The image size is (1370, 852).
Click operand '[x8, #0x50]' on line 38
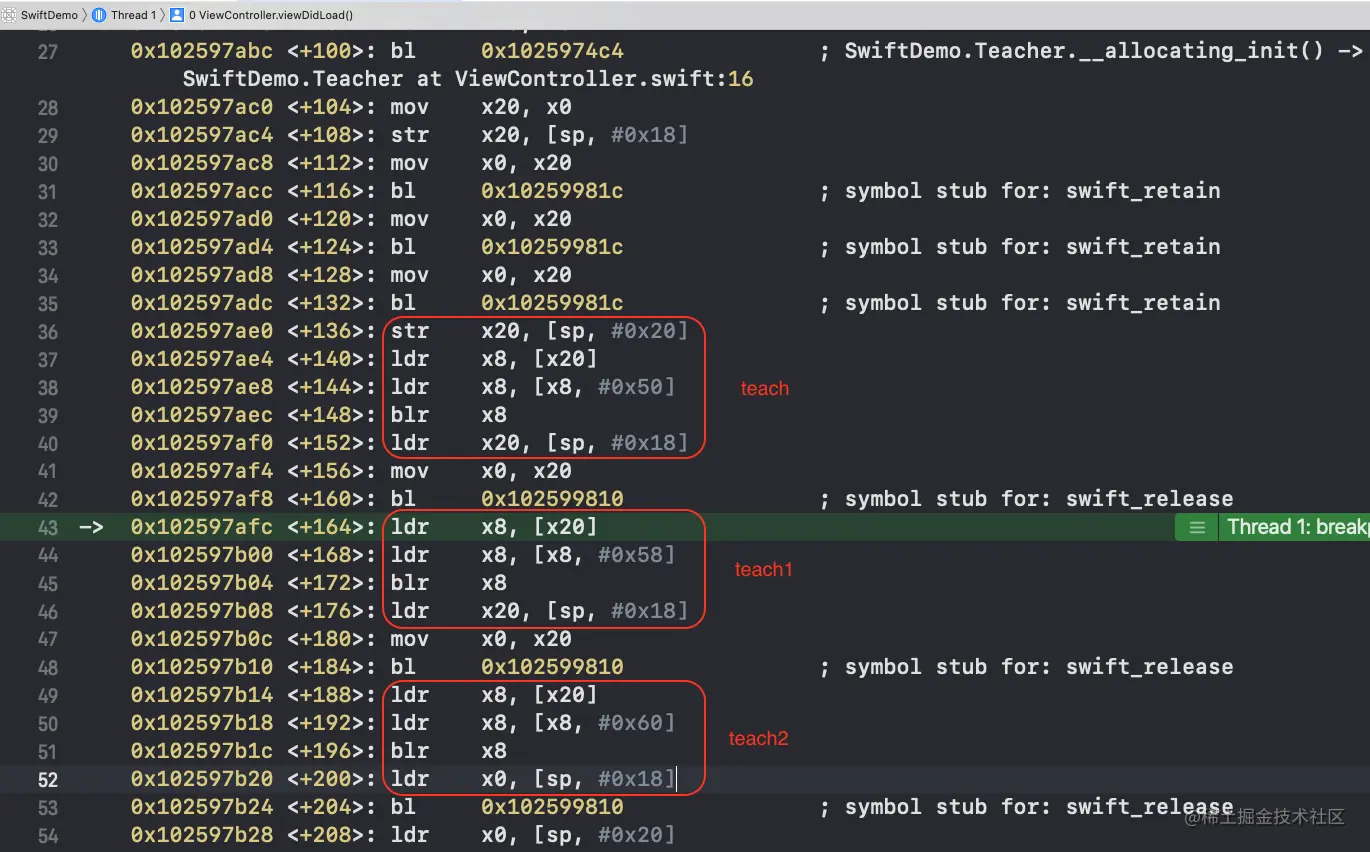tap(604, 387)
